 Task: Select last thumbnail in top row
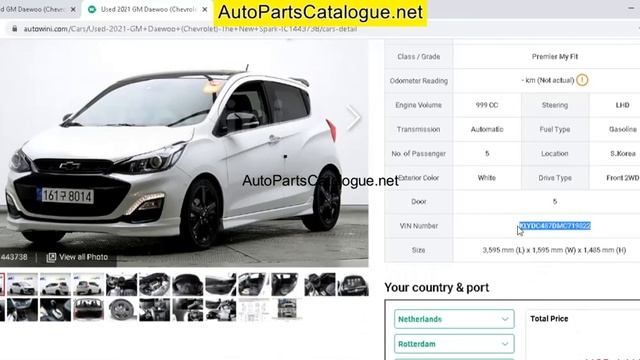[x=353, y=284]
